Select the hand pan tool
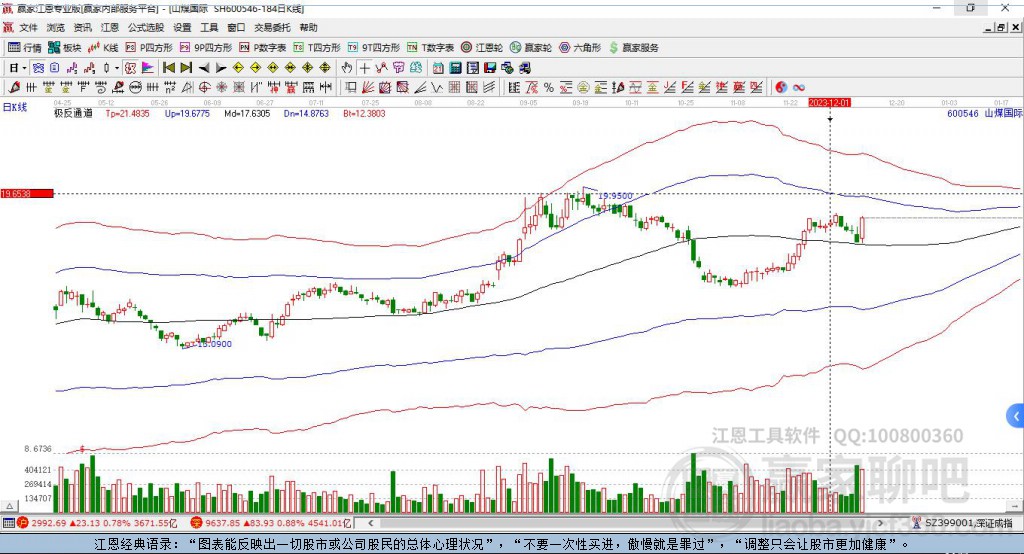This screenshot has height=554, width=1024. 347,68
